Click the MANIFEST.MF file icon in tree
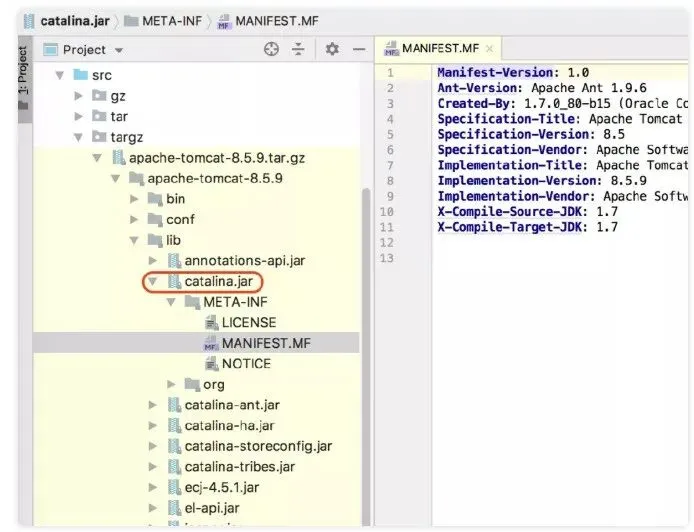 pos(211,343)
